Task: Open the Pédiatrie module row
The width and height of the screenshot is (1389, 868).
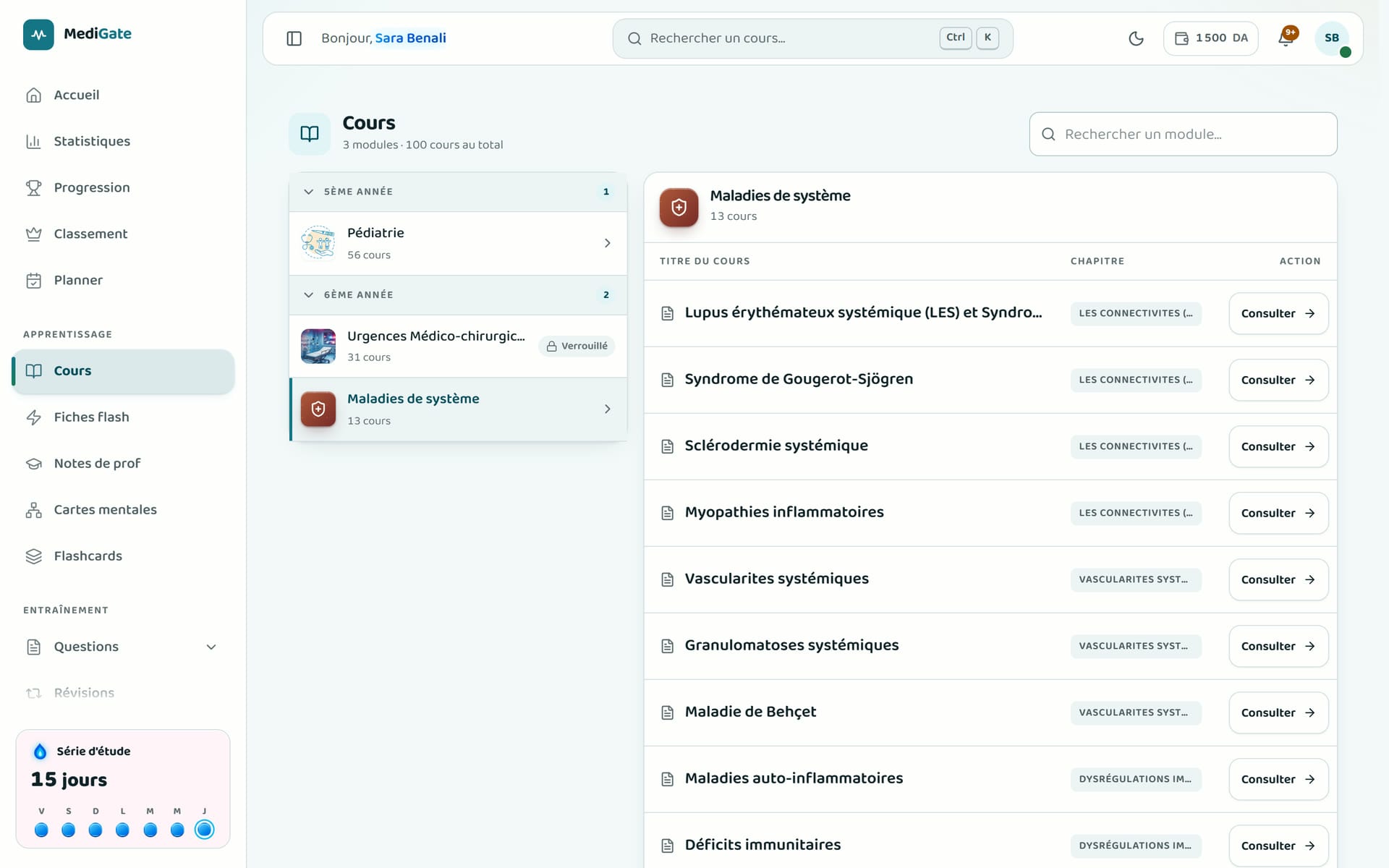Action: [x=458, y=243]
